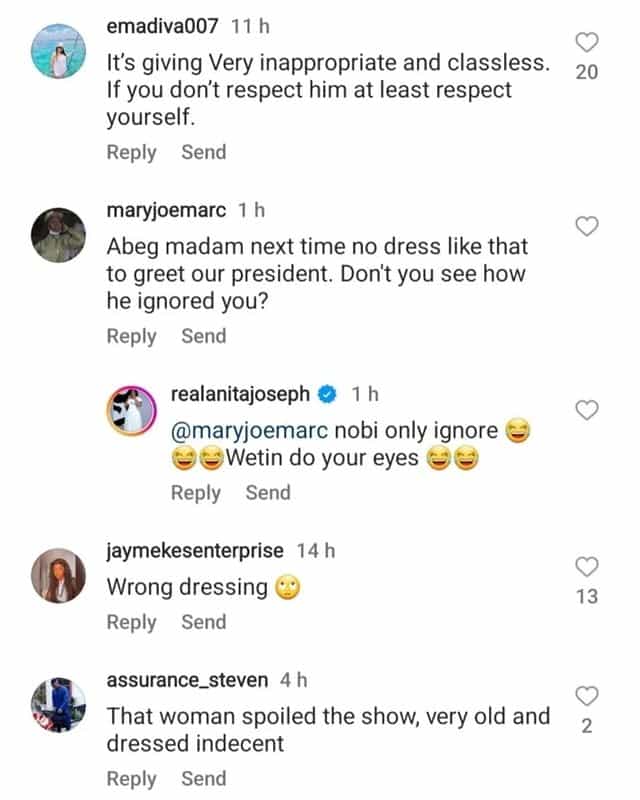
Task: Open the jaymekesenterprise username link
Action: [195, 551]
